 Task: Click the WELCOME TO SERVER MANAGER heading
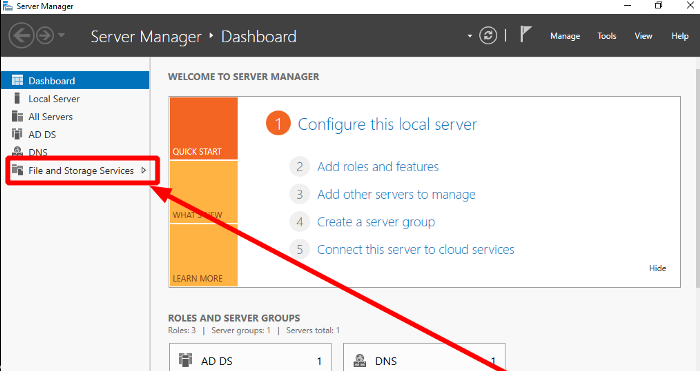[x=243, y=77]
